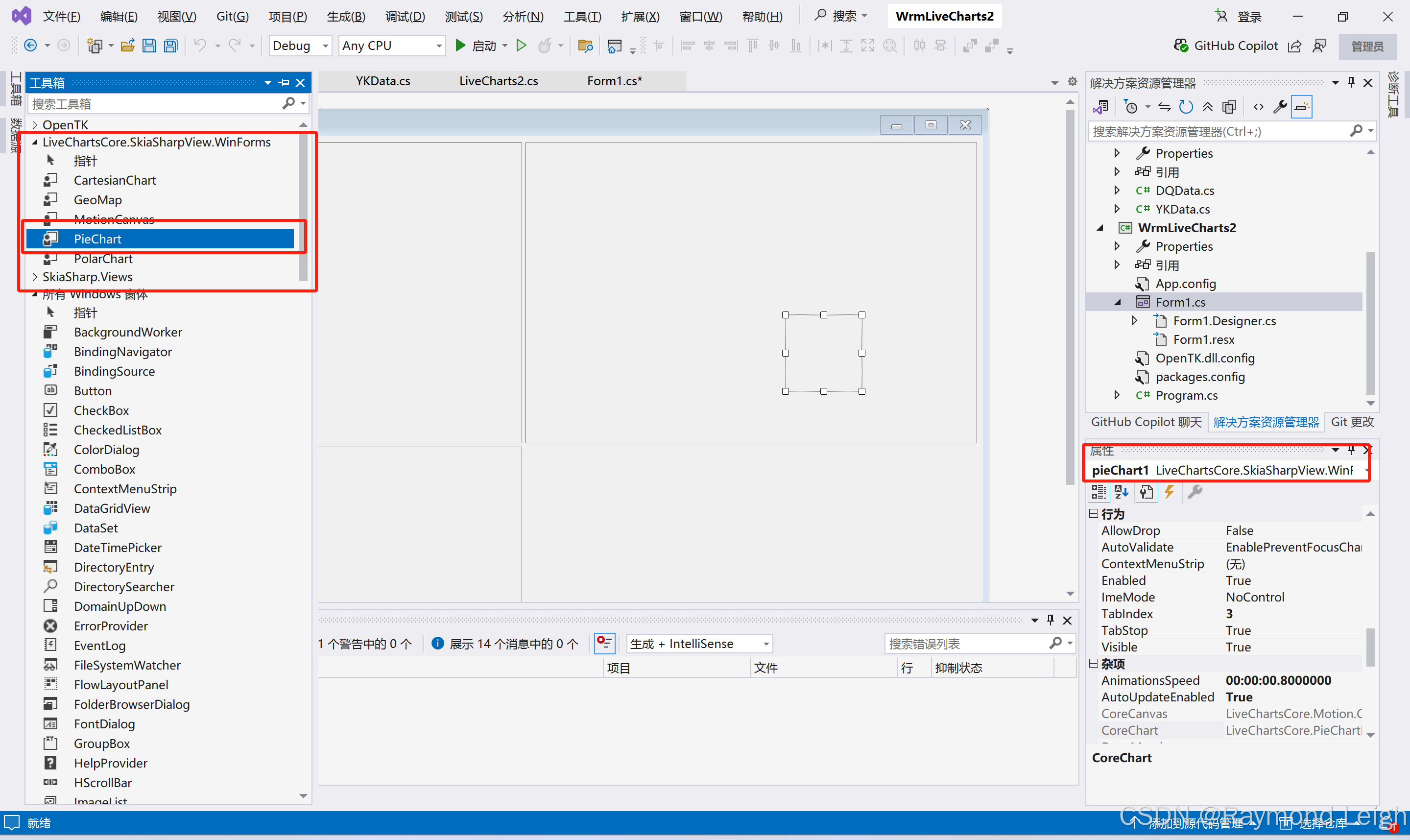Toggle Preview Selected Items in Solution Explorer
The width and height of the screenshot is (1410, 840).
click(x=1301, y=107)
